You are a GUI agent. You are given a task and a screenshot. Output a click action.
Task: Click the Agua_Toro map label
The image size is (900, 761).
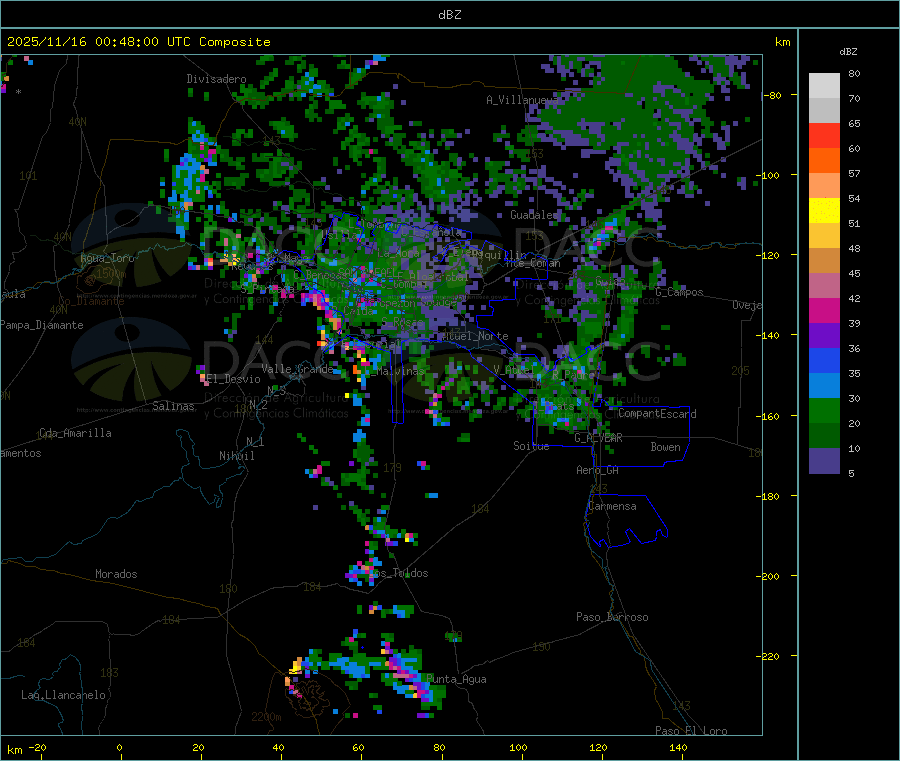pyautogui.click(x=107, y=258)
